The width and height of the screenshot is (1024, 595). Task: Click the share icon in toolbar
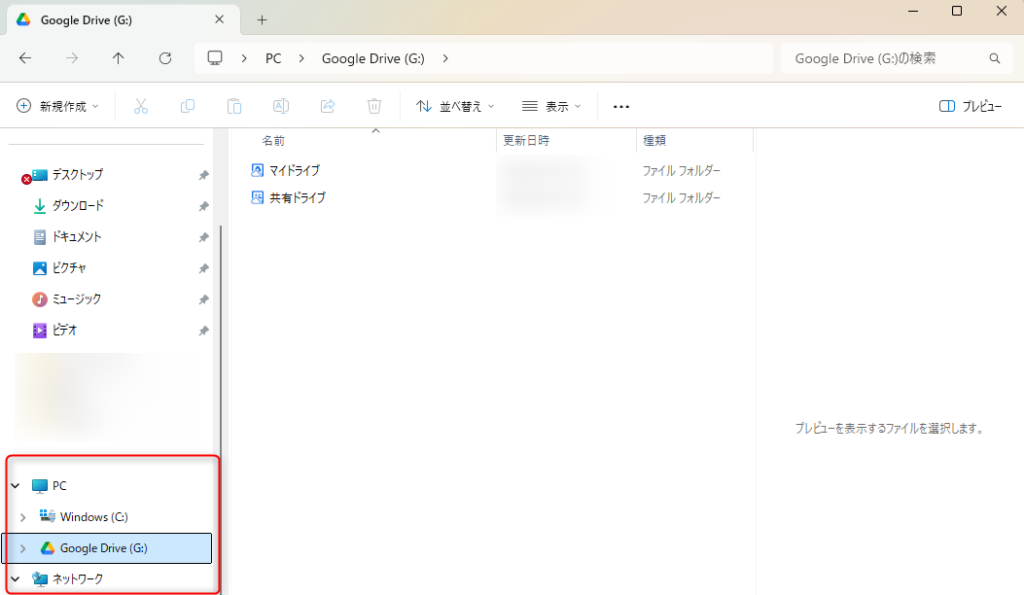[x=327, y=106]
